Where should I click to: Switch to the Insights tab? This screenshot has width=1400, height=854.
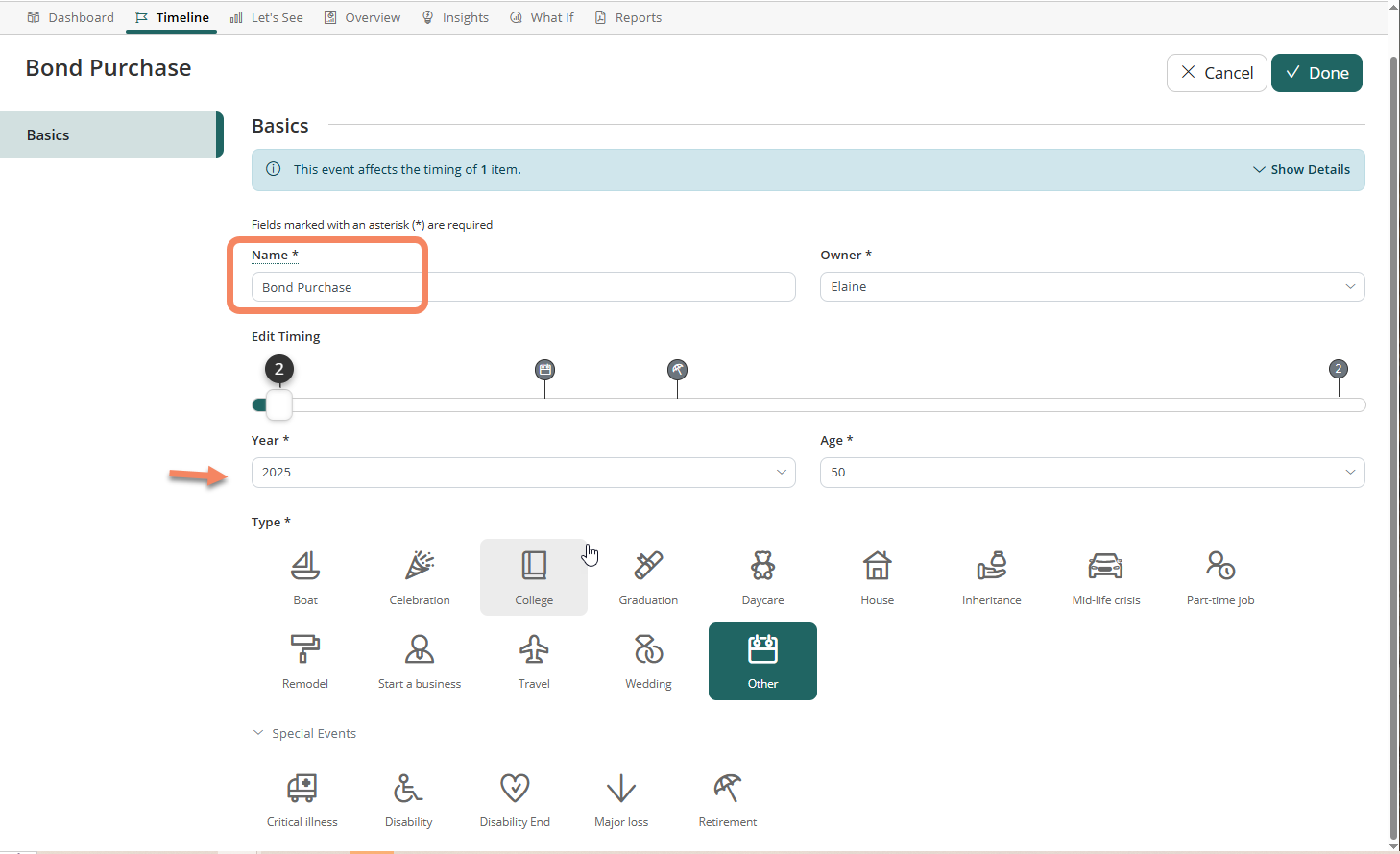click(x=455, y=17)
